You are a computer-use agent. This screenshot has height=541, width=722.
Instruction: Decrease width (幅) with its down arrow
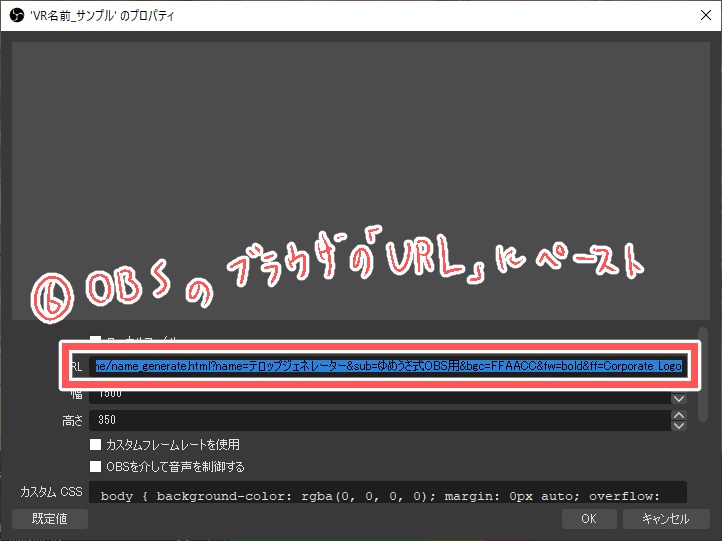coord(679,398)
